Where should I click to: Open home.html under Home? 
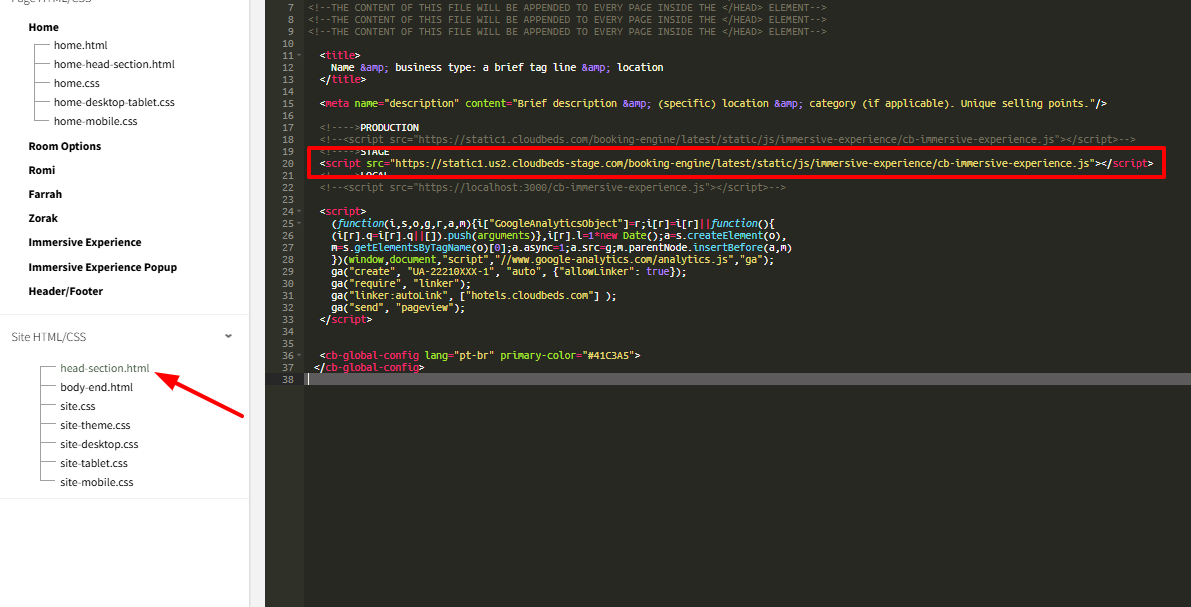pos(80,45)
